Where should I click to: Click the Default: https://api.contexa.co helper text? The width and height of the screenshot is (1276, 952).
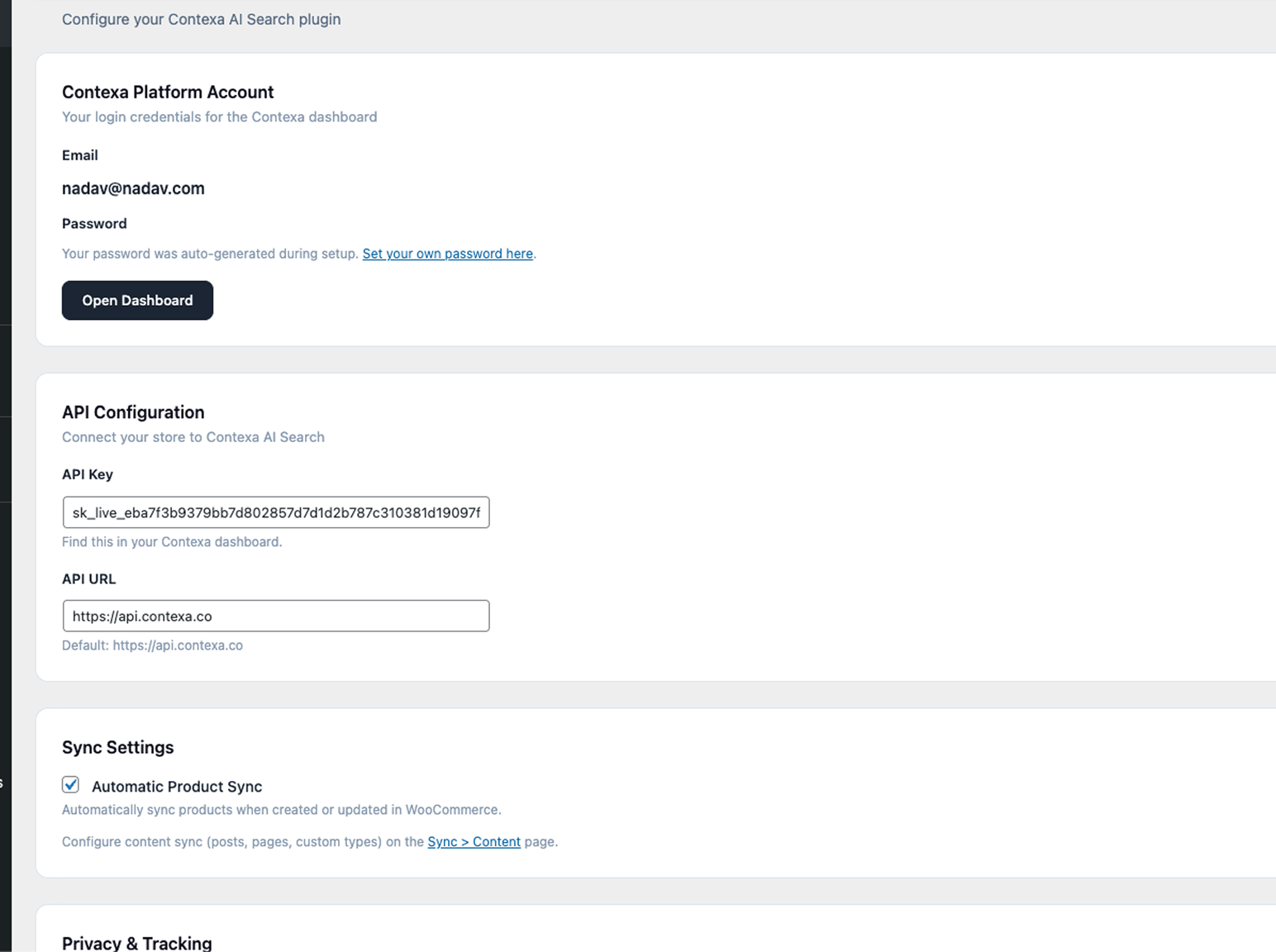click(x=152, y=645)
